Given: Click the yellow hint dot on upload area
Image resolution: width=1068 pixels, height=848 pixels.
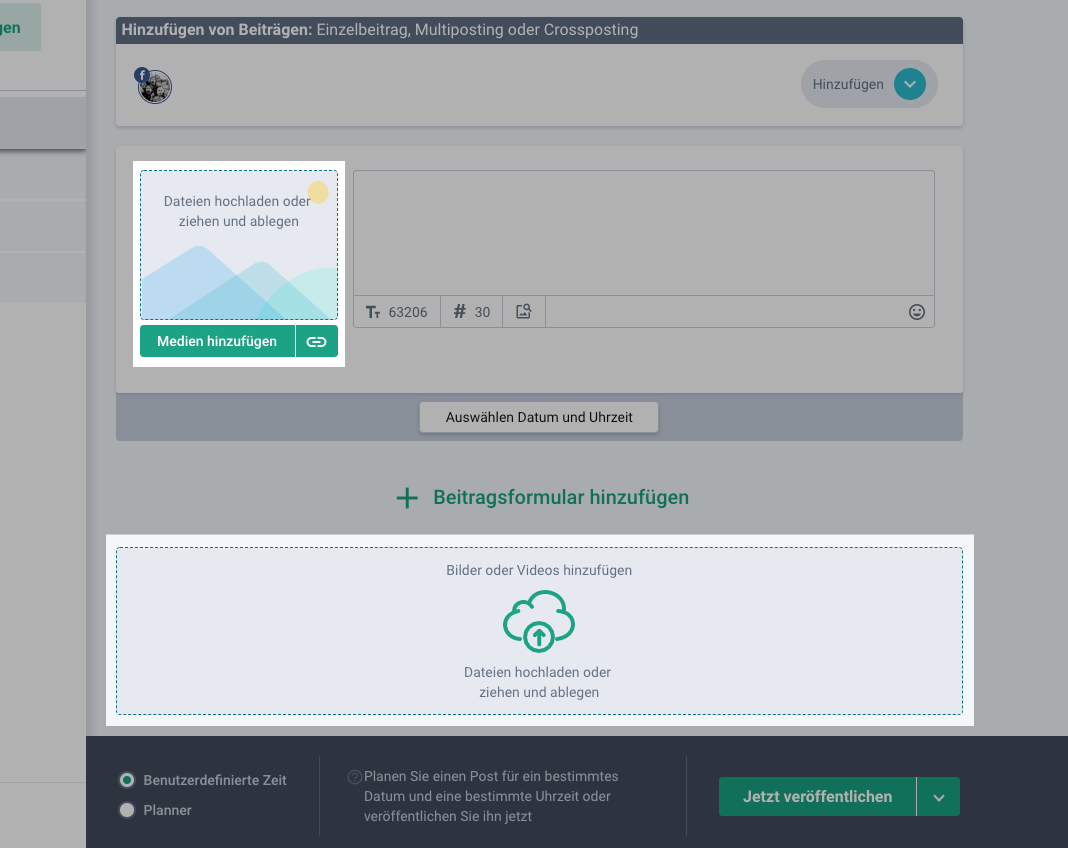Looking at the screenshot, I should 318,192.
